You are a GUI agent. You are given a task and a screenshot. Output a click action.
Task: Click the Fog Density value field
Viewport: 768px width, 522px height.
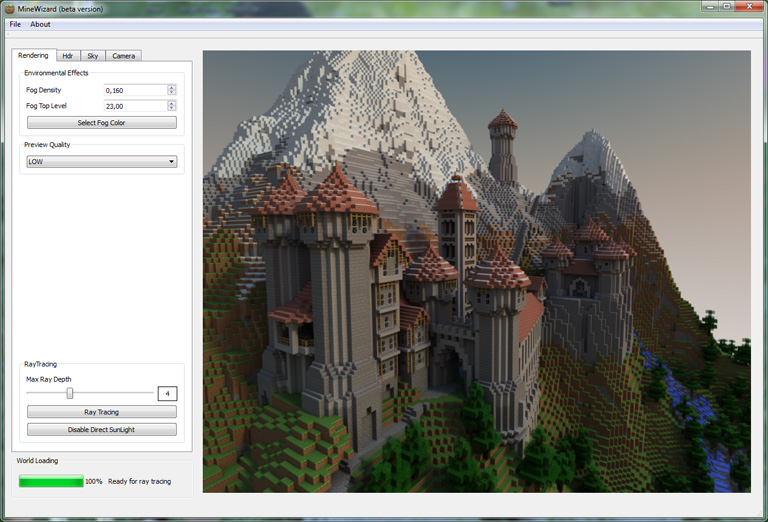pyautogui.click(x=136, y=90)
